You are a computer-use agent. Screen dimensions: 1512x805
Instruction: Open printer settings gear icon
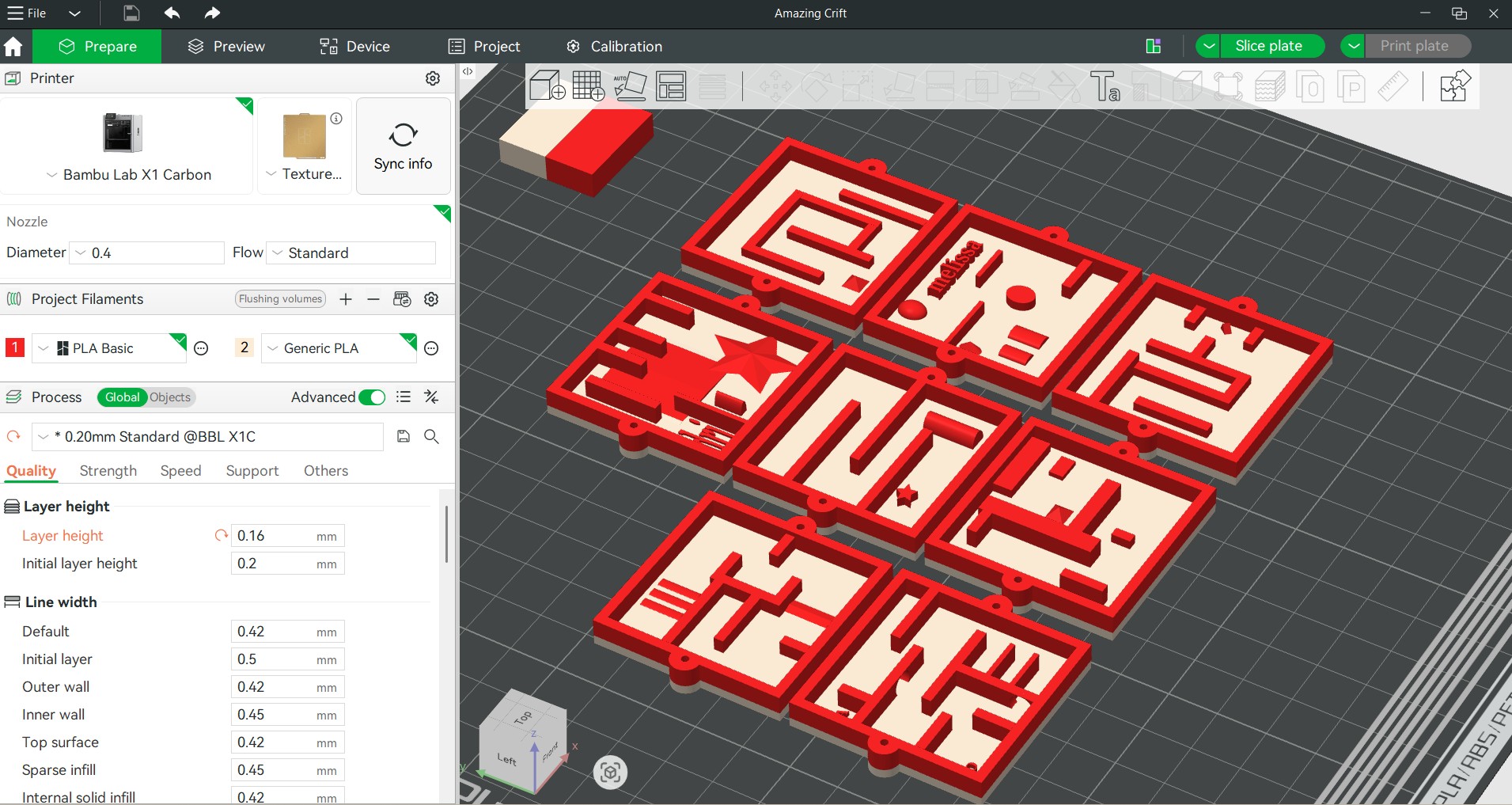tap(433, 78)
